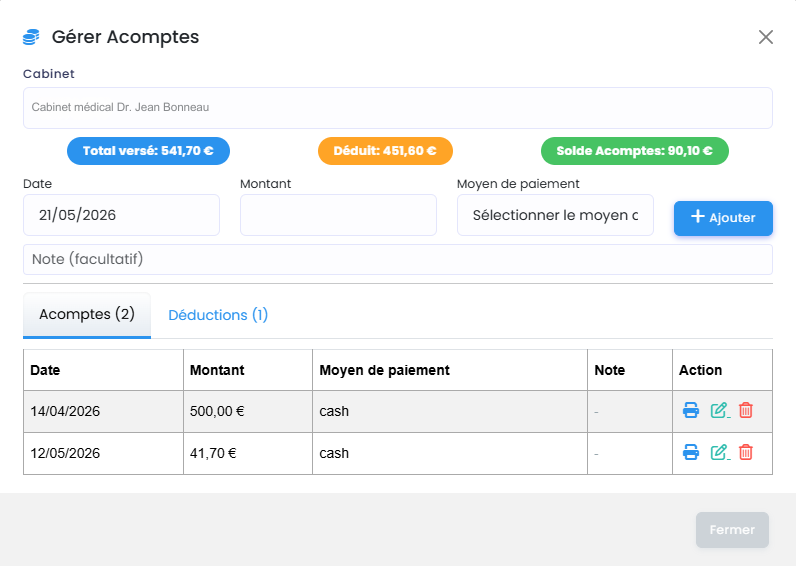Click the Déduit: 451,60 € badge
This screenshot has width=796, height=566.
point(385,151)
